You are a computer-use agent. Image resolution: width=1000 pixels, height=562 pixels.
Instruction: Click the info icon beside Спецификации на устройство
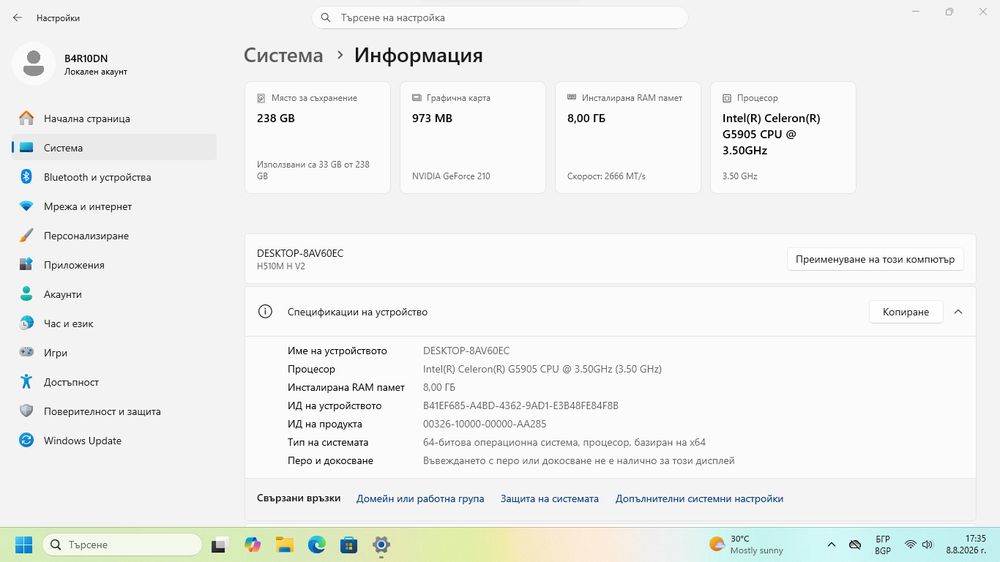tap(265, 312)
